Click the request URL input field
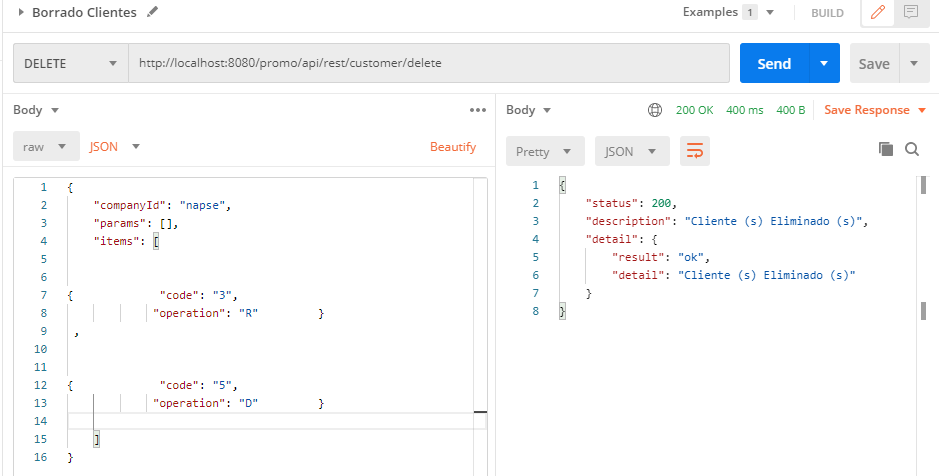939x476 pixels. point(428,63)
